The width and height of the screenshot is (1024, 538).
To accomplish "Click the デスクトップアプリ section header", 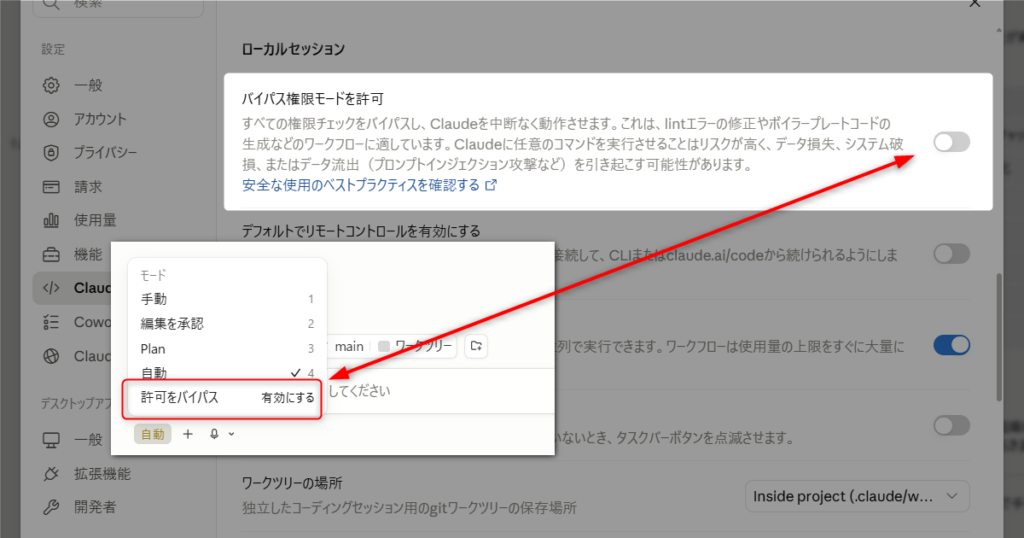I will 76,404.
